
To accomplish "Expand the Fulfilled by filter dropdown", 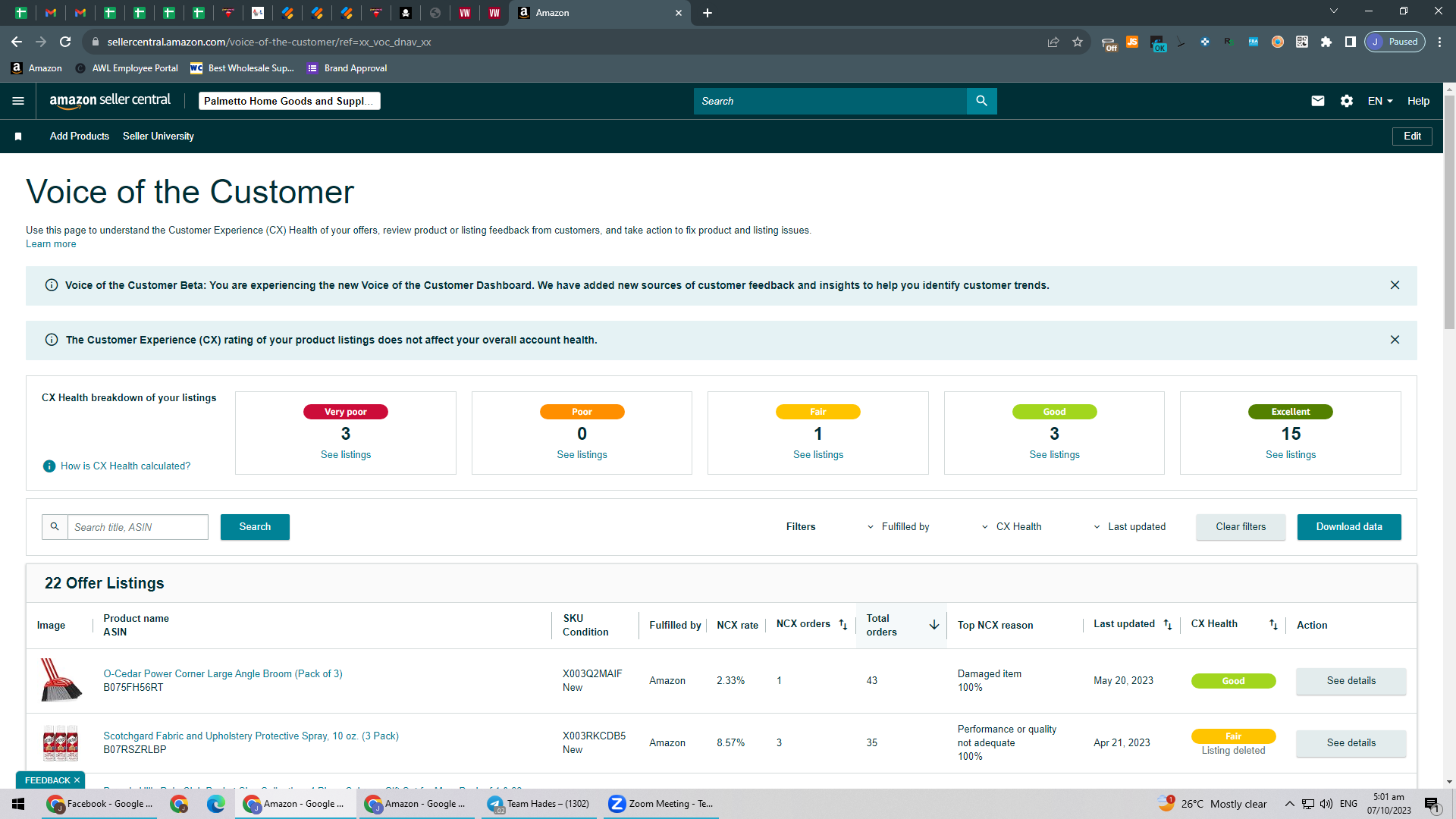I will coord(899,527).
